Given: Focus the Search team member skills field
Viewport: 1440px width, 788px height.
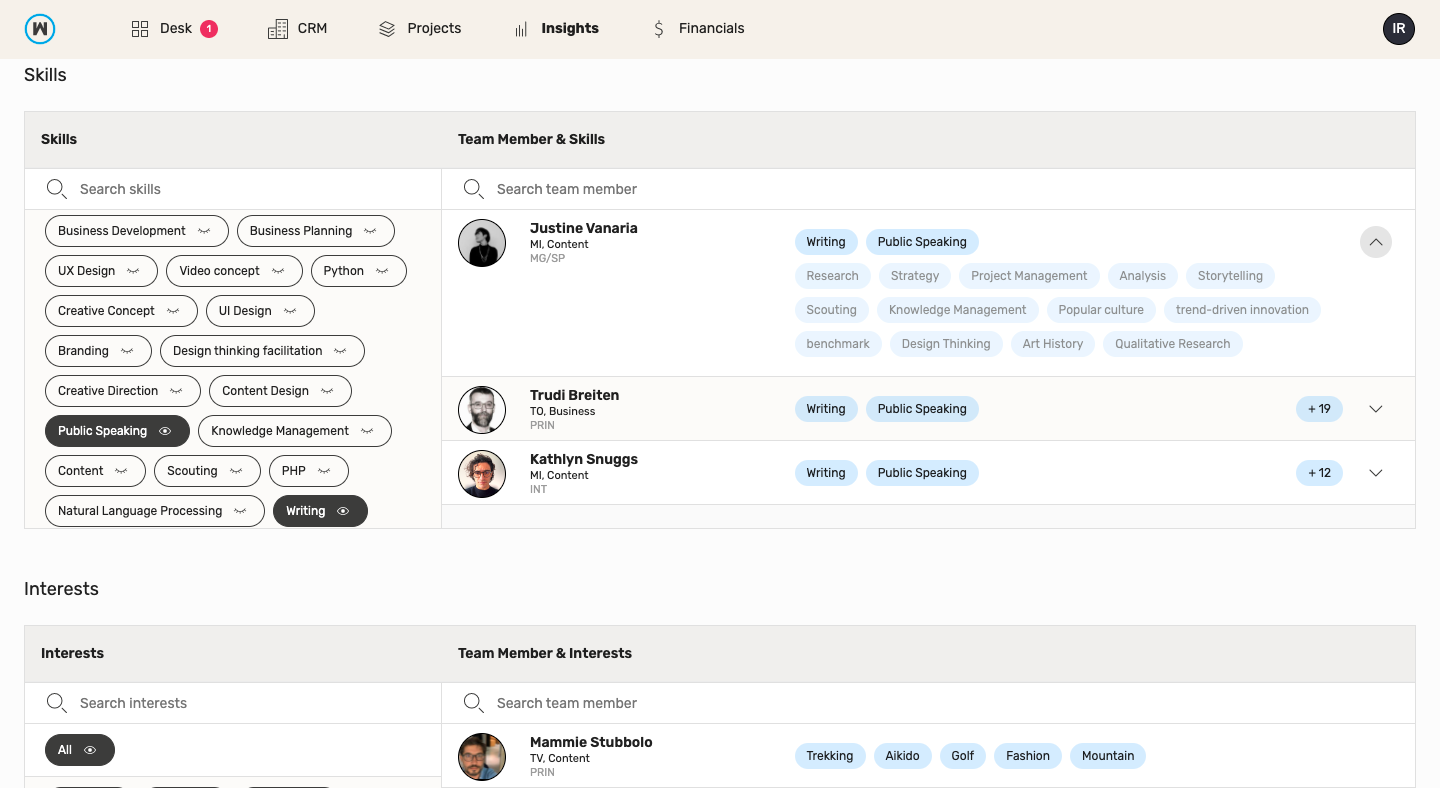Looking at the screenshot, I should (928, 189).
